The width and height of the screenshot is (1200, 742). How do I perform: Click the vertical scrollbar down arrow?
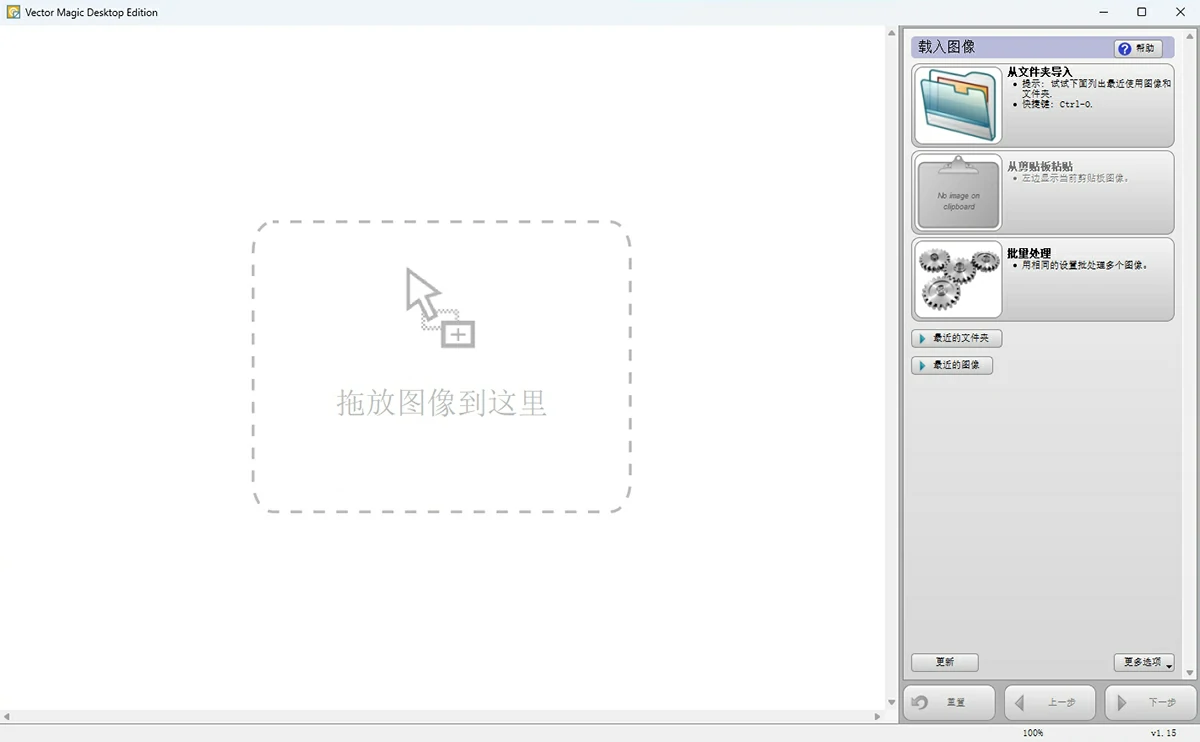click(892, 703)
